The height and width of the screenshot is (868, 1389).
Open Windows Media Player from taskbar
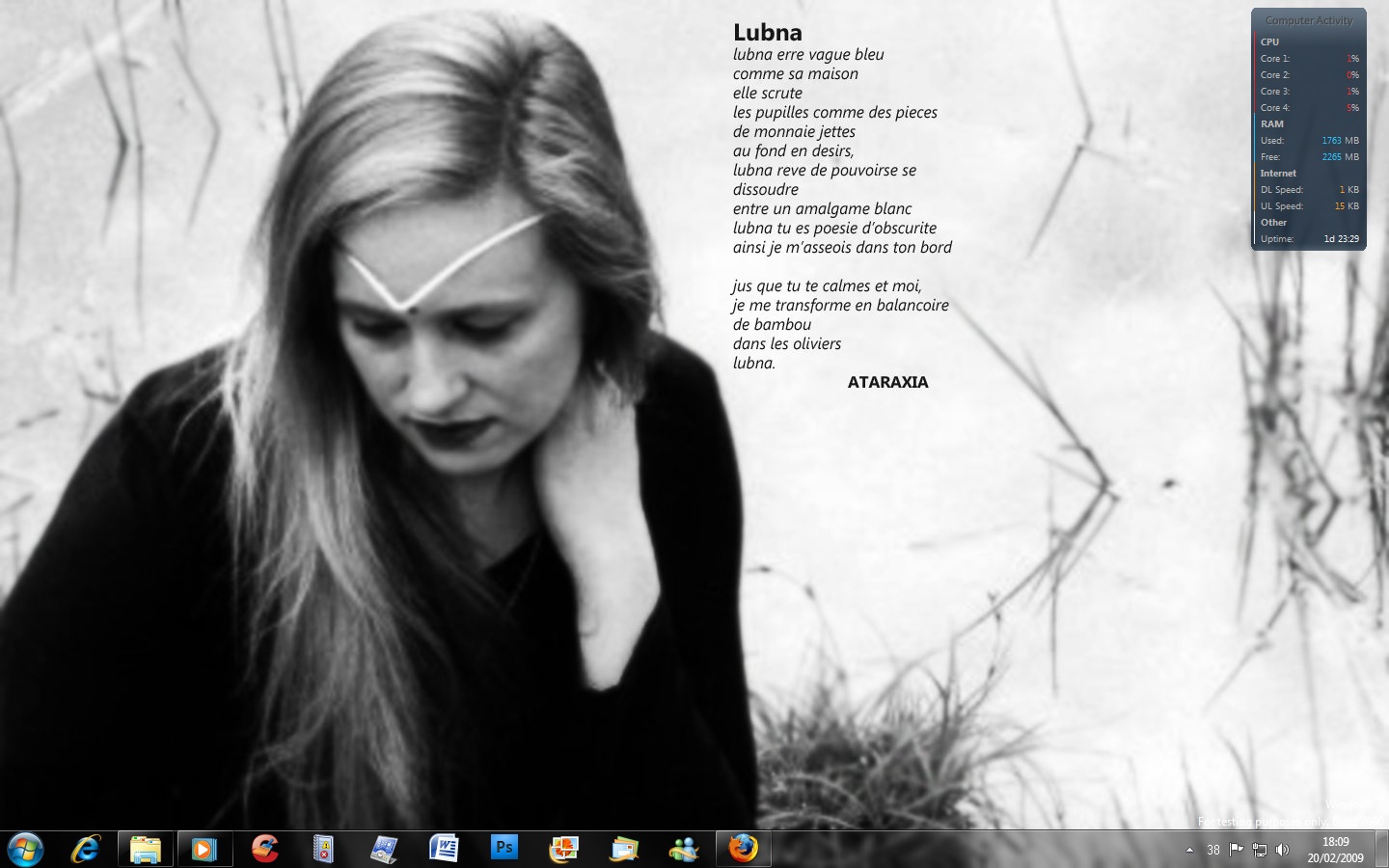tap(204, 849)
